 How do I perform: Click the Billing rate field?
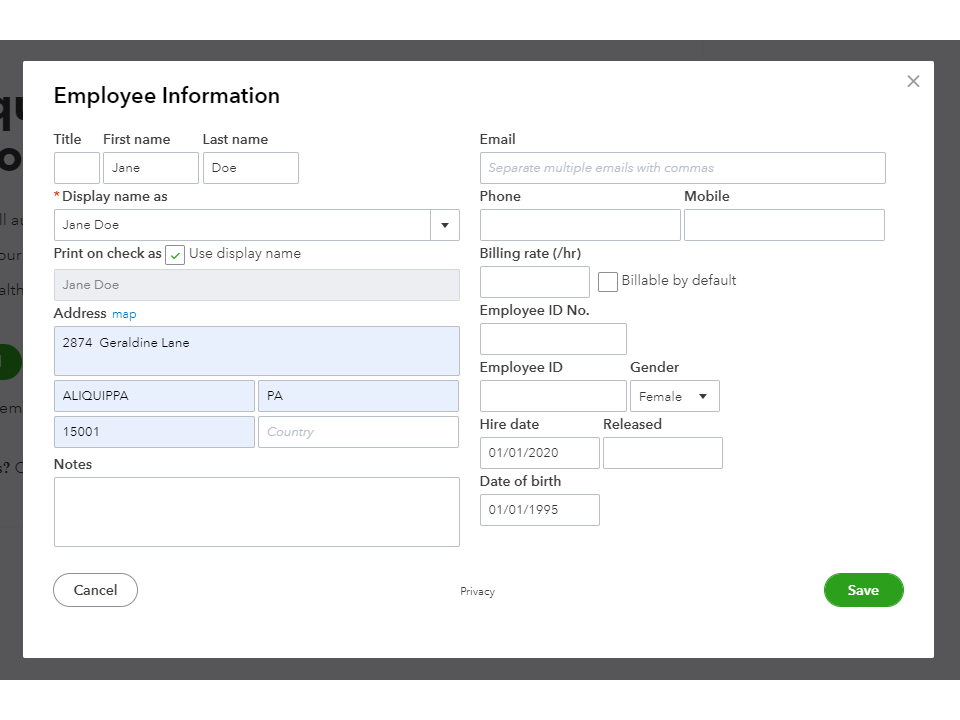[535, 282]
